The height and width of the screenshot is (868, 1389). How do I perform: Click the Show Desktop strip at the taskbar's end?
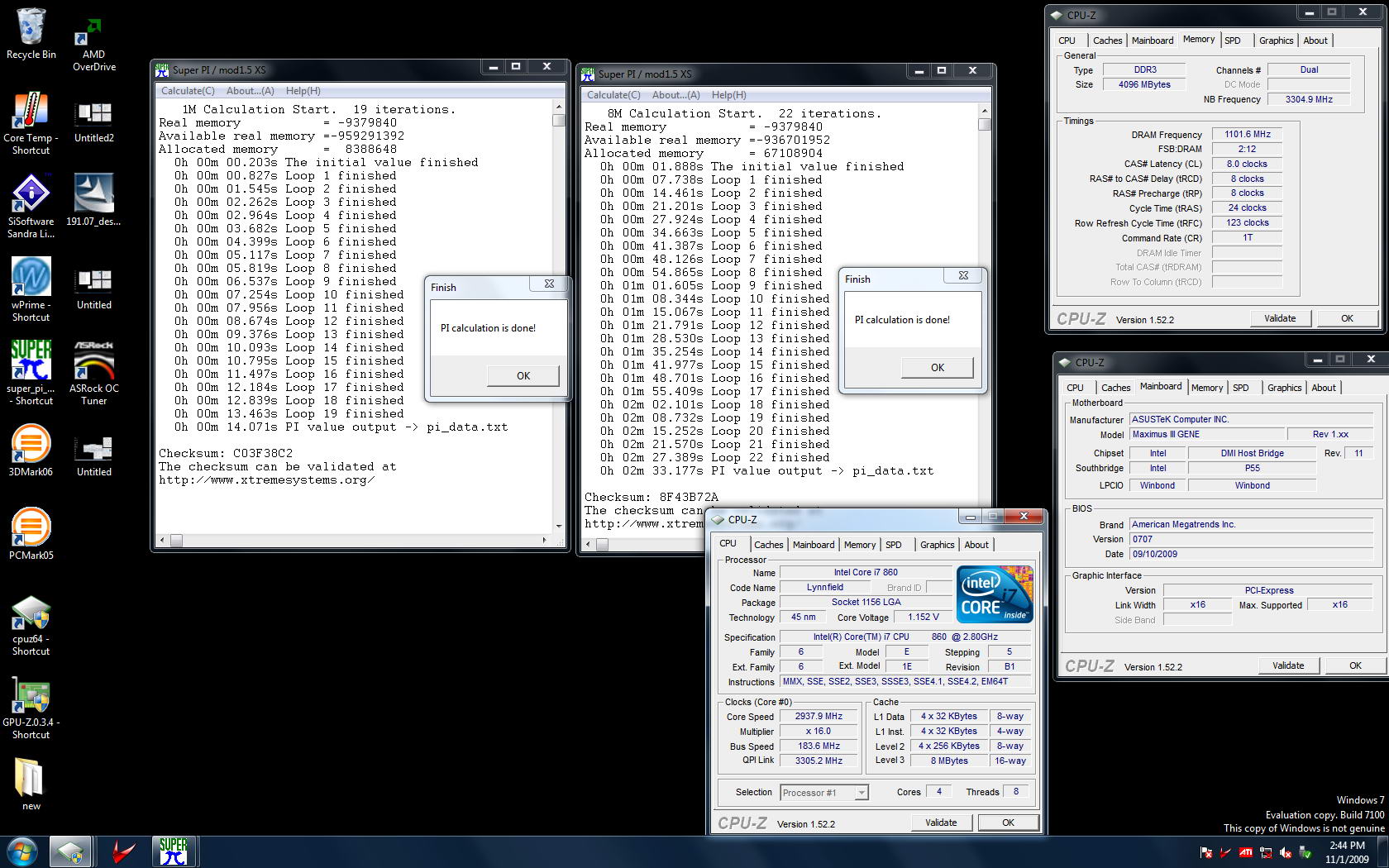coord(1383,852)
